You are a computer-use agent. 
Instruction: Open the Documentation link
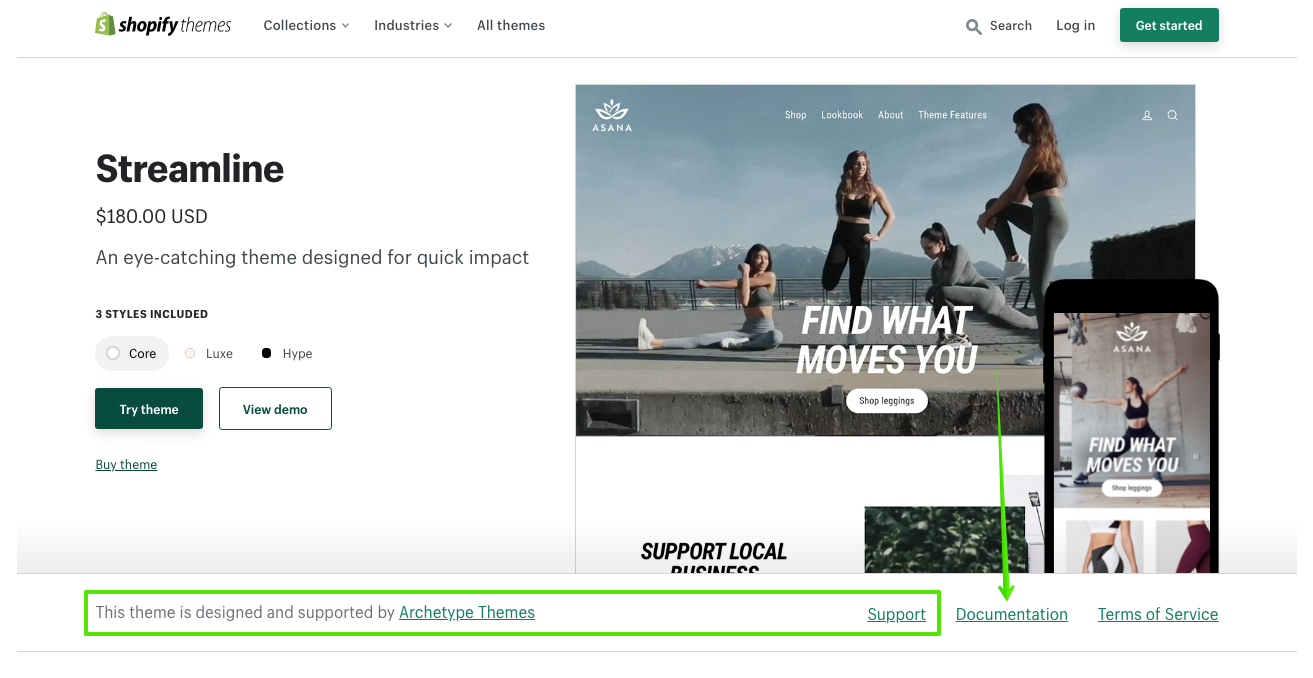(x=1012, y=614)
